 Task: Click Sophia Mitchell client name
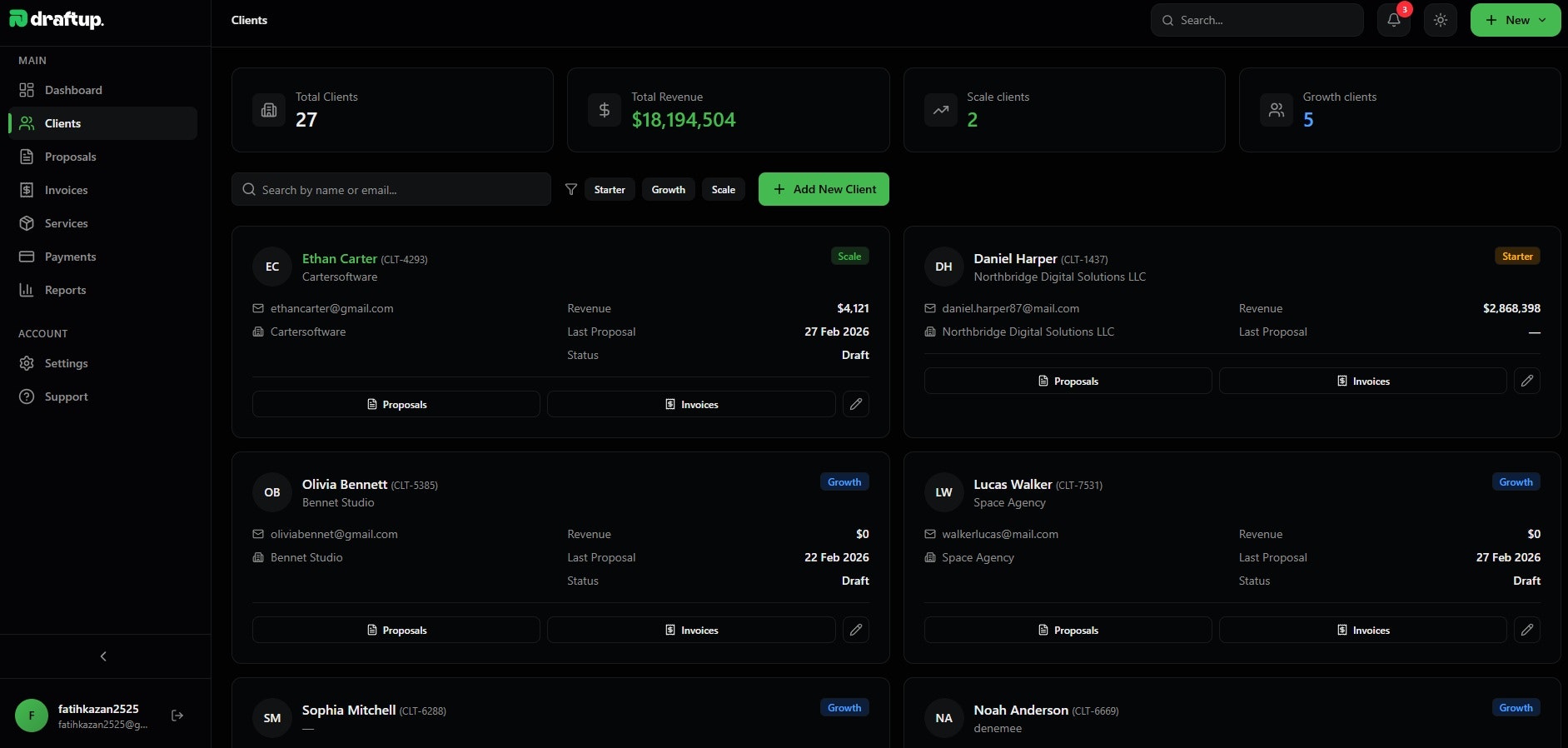pos(349,710)
